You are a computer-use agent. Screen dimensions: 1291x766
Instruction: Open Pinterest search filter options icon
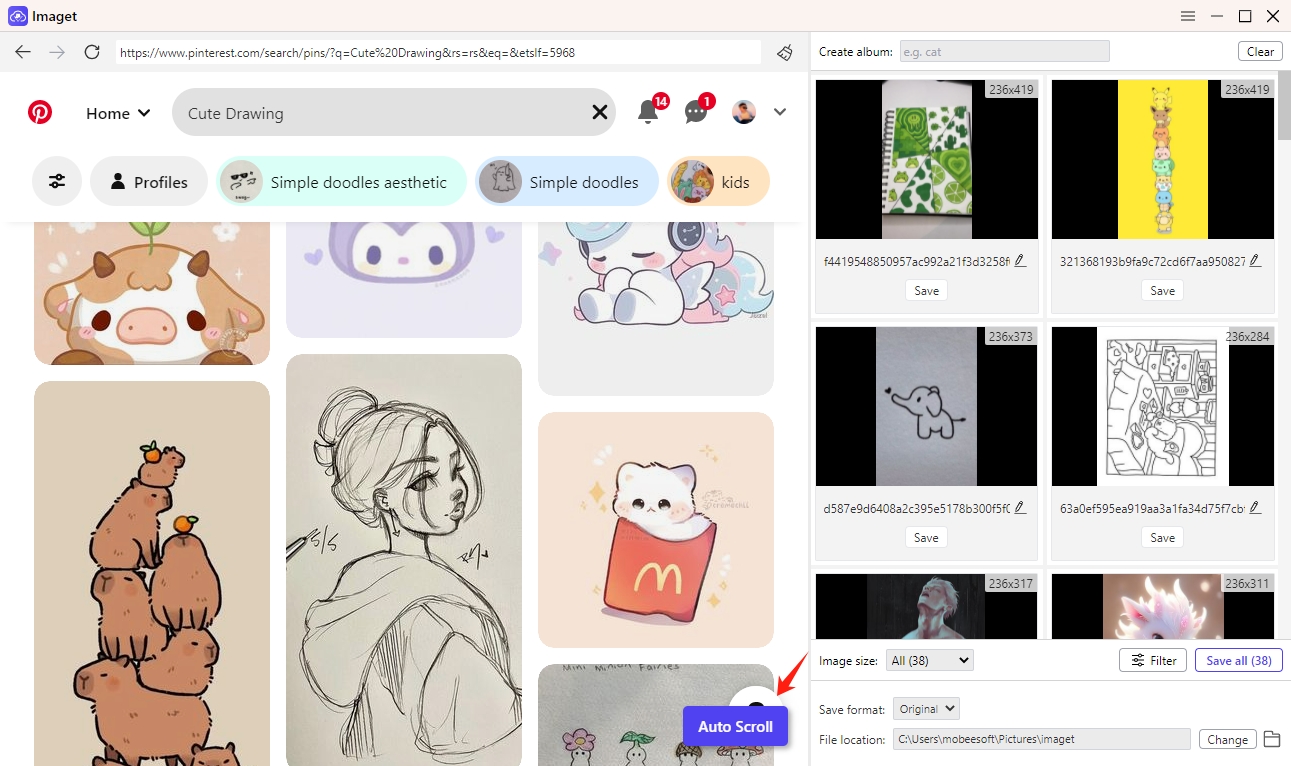click(x=57, y=181)
